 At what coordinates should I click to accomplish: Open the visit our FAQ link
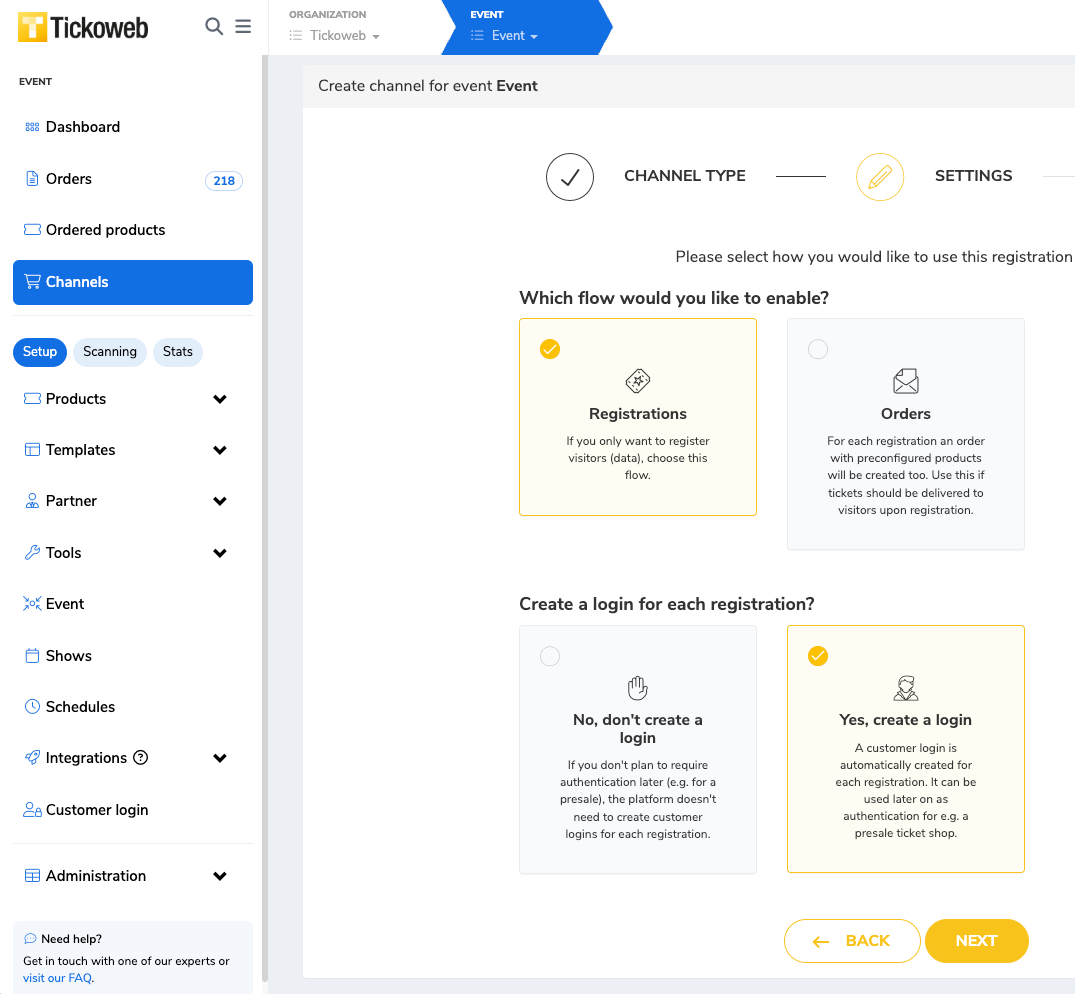[57, 978]
